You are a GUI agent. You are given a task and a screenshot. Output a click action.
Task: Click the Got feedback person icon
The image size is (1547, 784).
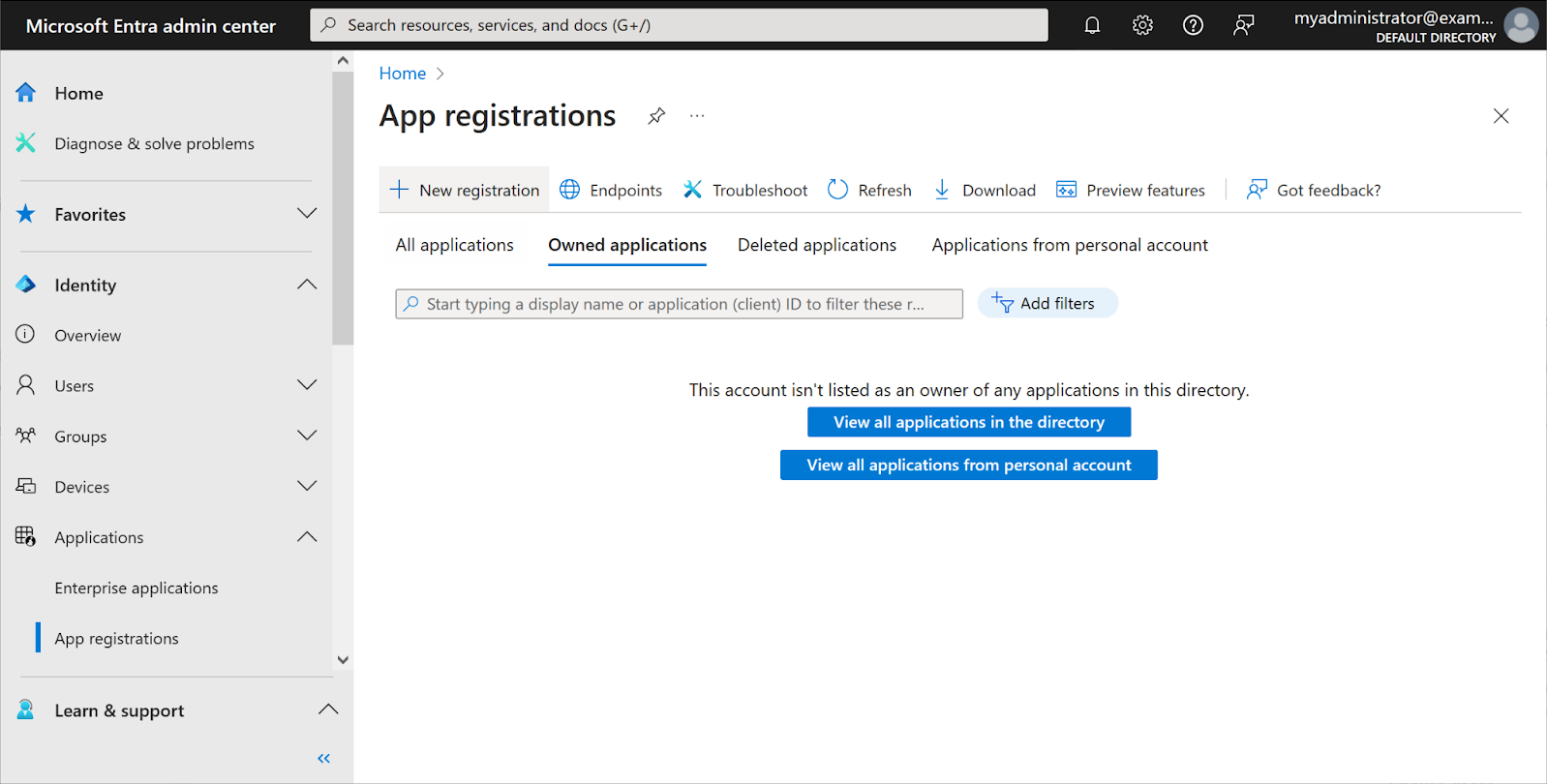point(1257,190)
